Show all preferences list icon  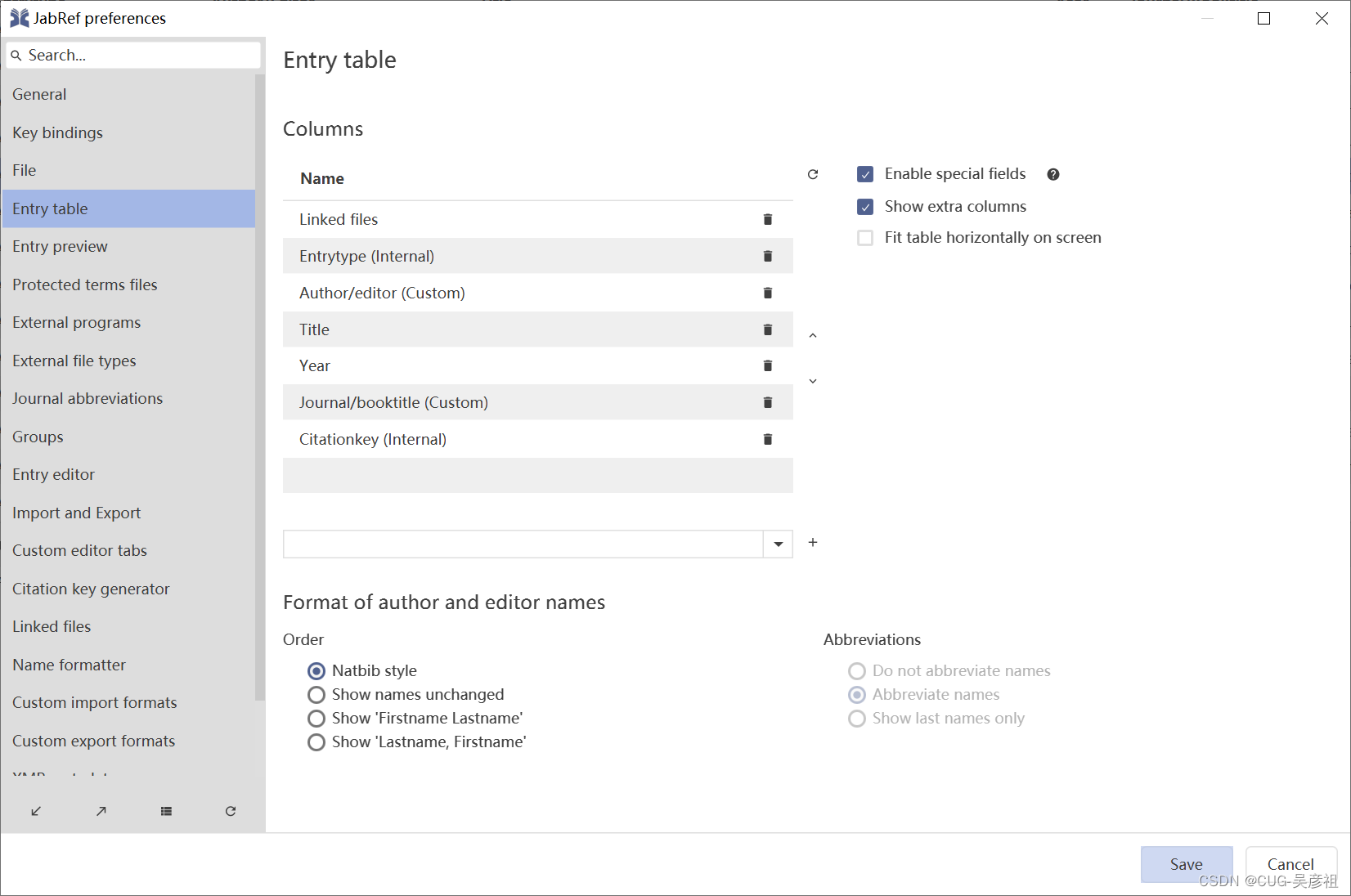(x=166, y=811)
